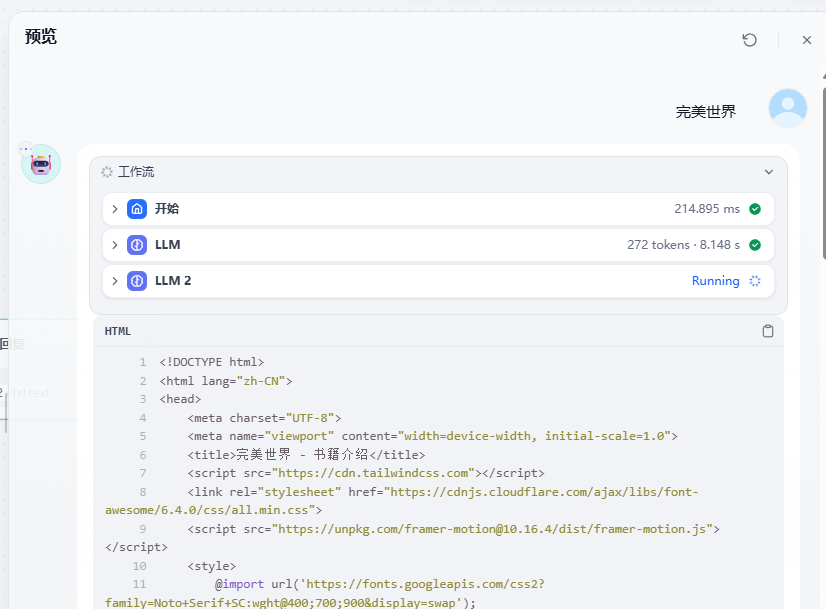The width and height of the screenshot is (826, 609).
Task: Click the vertical scrollbar thumb
Action: point(823,174)
